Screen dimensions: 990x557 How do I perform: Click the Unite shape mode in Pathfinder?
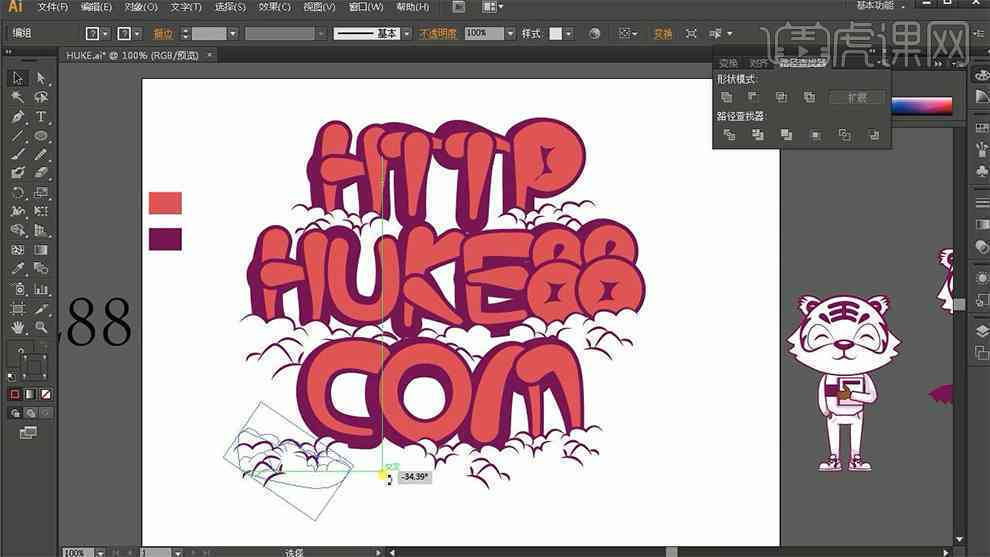pos(727,97)
